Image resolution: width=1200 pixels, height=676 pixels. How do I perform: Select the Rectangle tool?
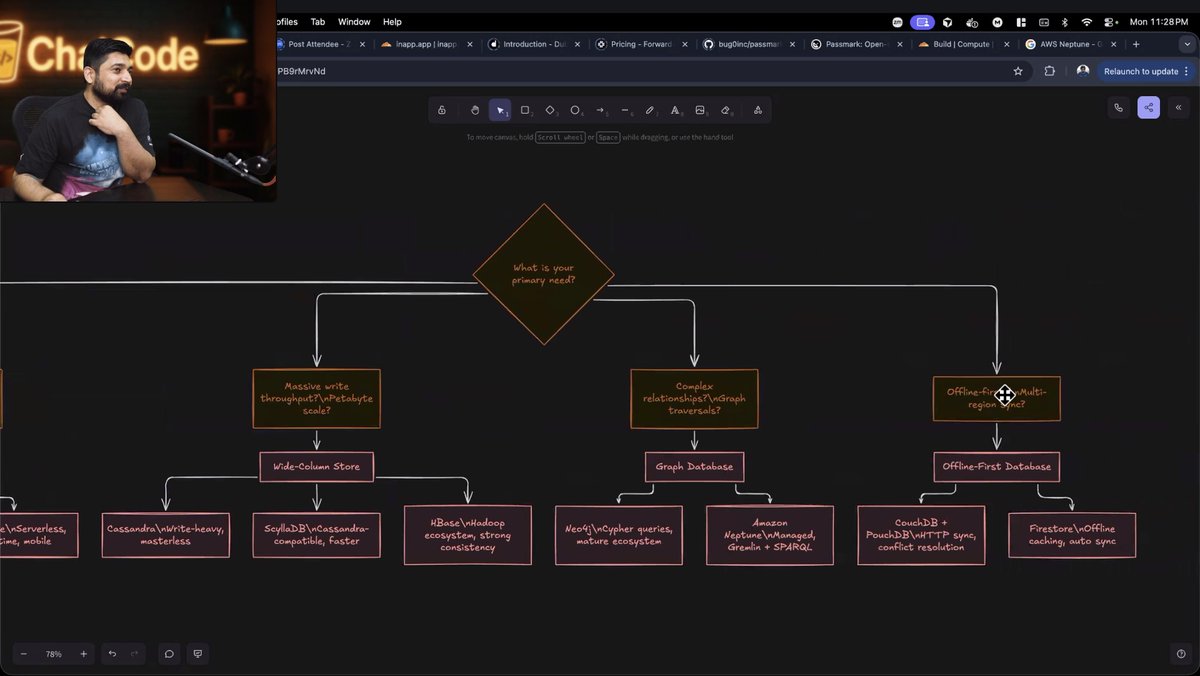click(527, 110)
